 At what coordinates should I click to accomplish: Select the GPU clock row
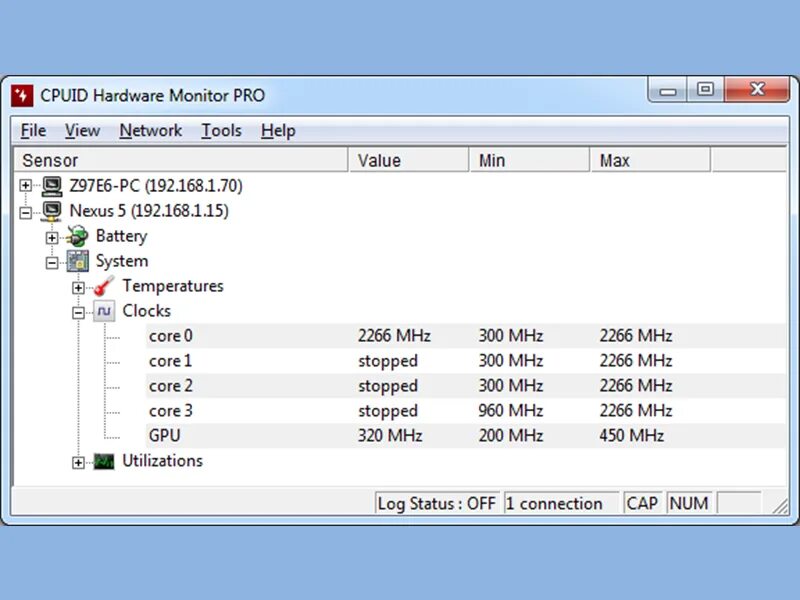click(x=466, y=436)
